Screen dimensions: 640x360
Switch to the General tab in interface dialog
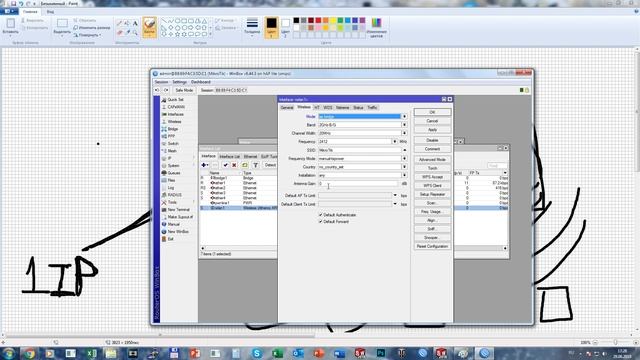coord(287,108)
